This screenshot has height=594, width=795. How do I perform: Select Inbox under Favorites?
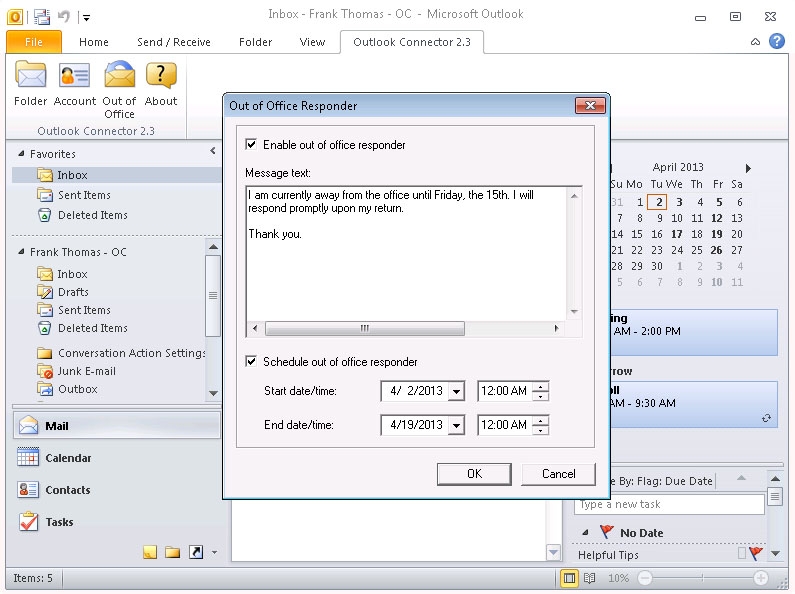click(117, 175)
